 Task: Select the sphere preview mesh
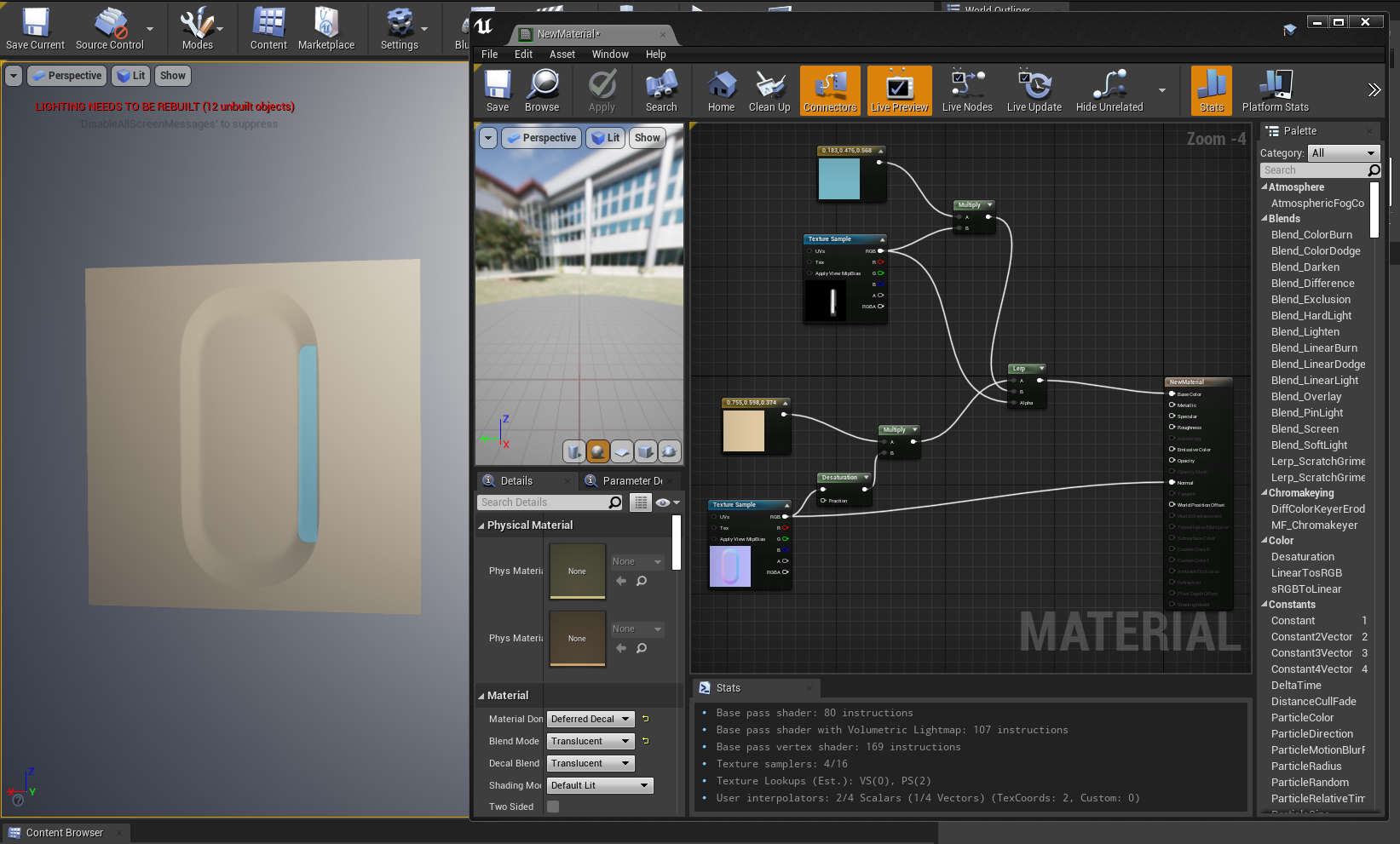(598, 451)
